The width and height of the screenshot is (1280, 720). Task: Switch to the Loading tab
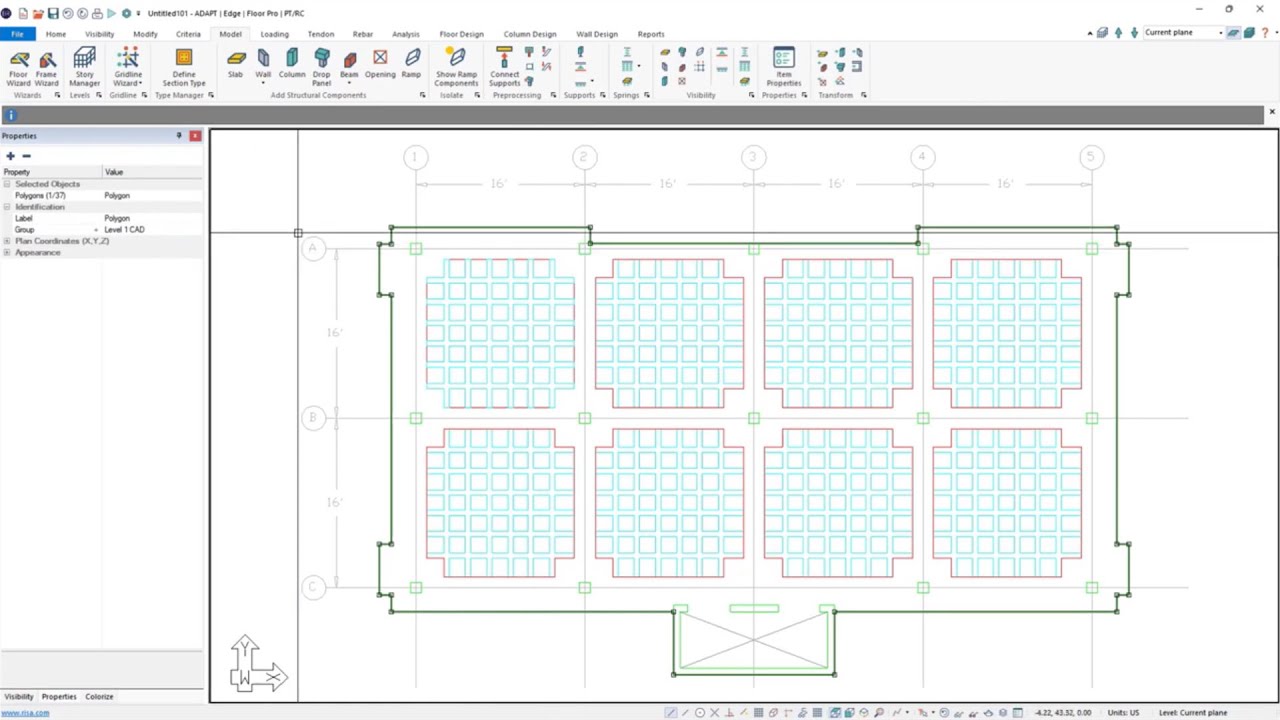pyautogui.click(x=274, y=34)
